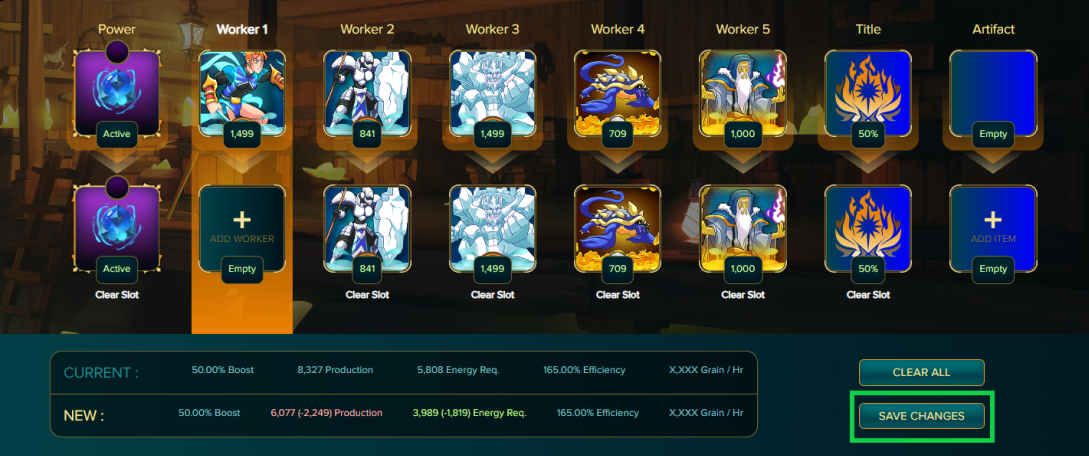Clear Slot under the Title column
This screenshot has width=1089, height=456.
pyautogui.click(x=868, y=295)
